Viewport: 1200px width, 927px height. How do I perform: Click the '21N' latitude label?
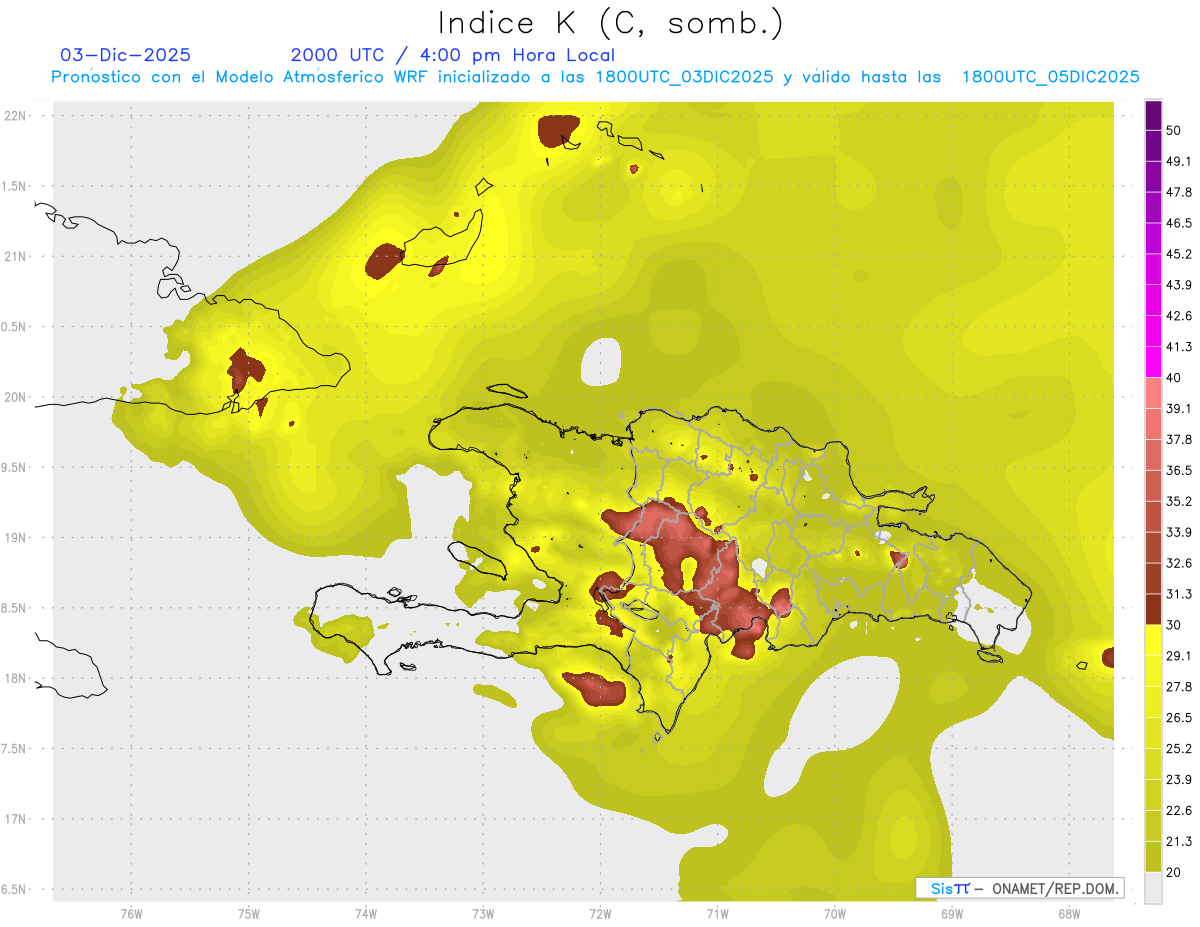coord(15,256)
